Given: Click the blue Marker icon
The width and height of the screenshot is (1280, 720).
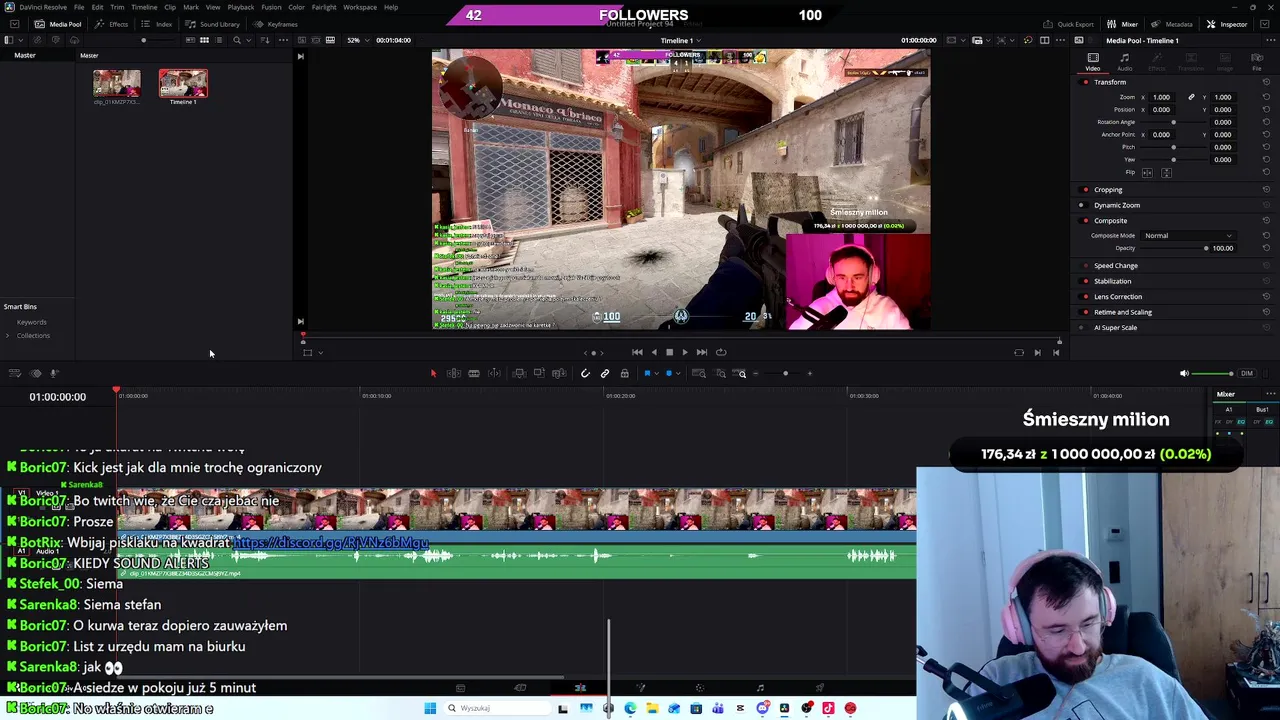Looking at the screenshot, I should [x=669, y=373].
